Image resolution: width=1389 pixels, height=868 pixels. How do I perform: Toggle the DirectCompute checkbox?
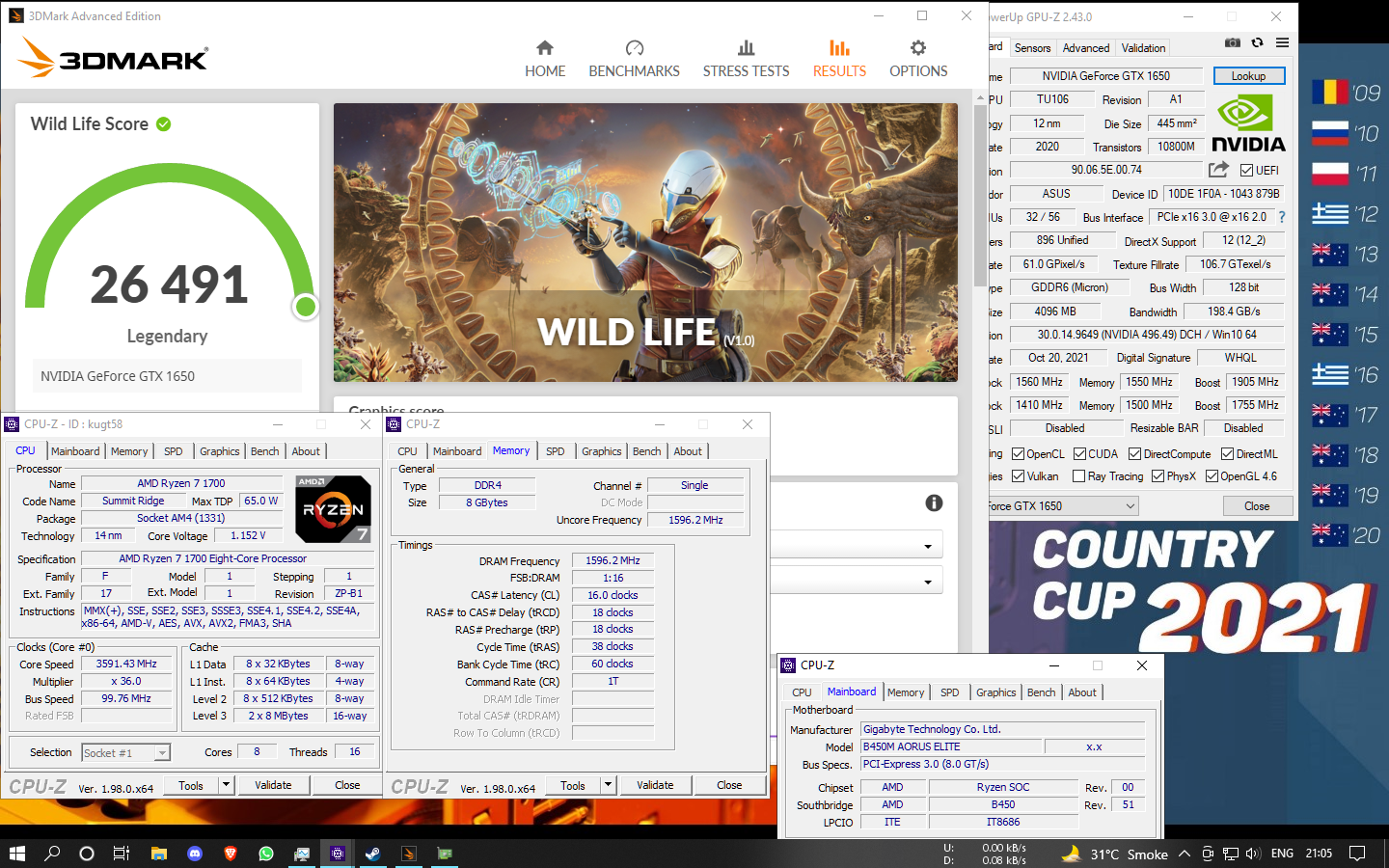pyautogui.click(x=1135, y=454)
